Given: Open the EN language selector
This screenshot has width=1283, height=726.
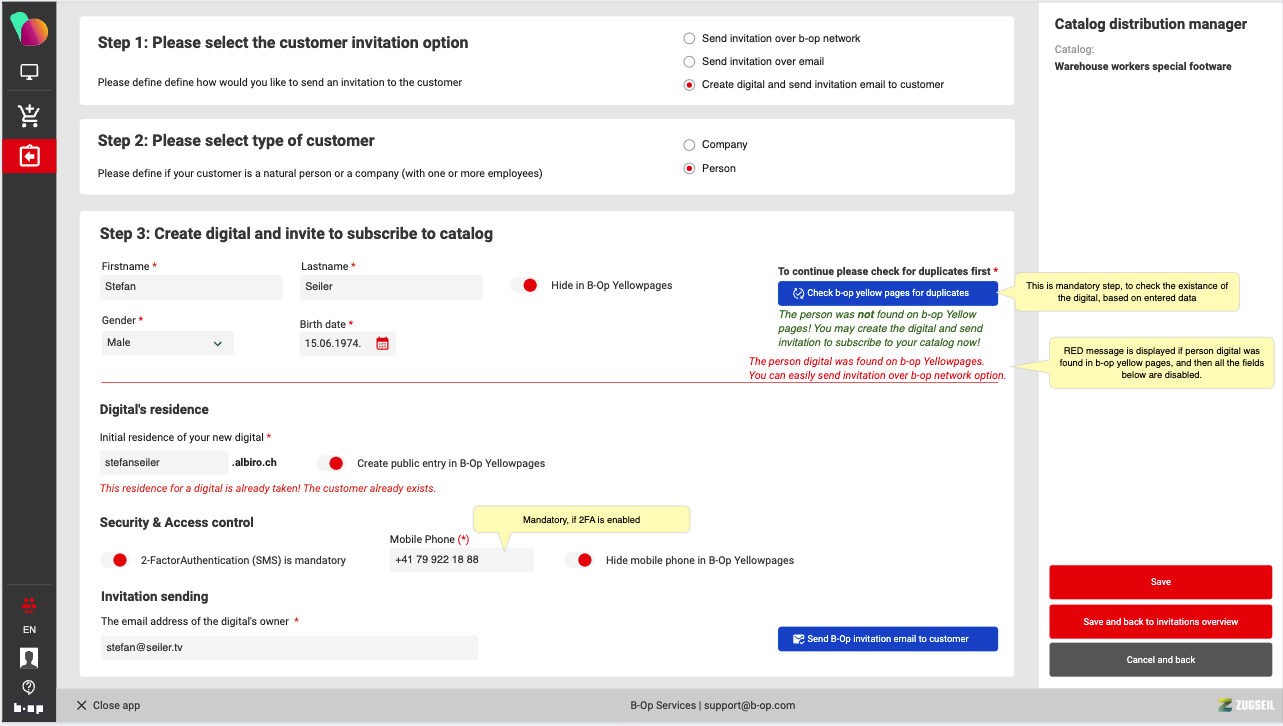Looking at the screenshot, I should [29, 630].
